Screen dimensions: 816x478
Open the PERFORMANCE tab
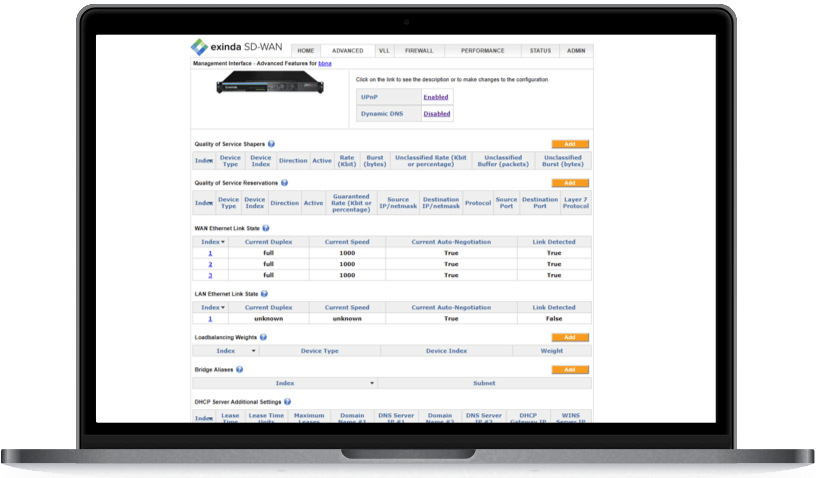tap(482, 50)
